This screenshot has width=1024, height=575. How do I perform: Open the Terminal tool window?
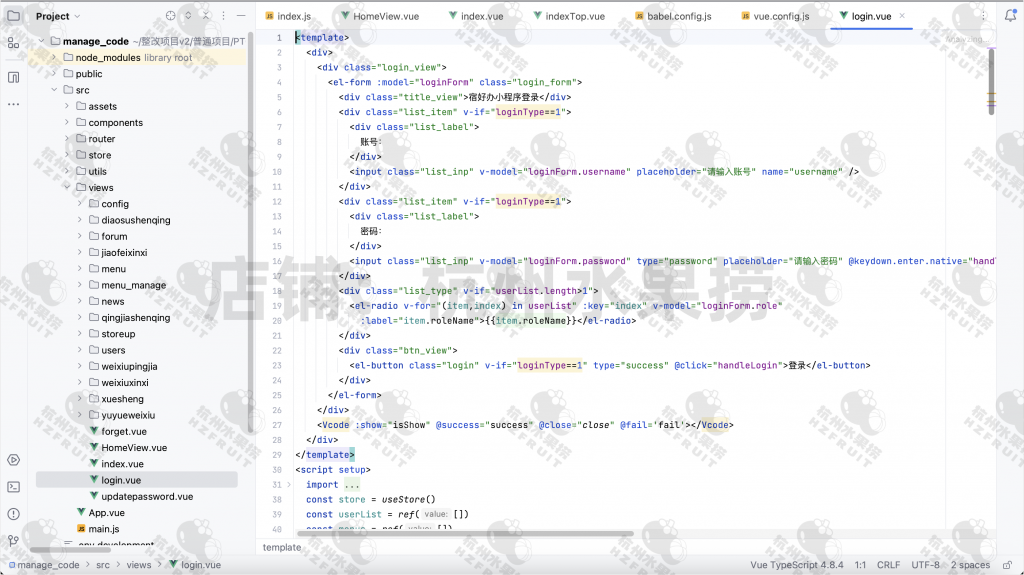click(13, 487)
